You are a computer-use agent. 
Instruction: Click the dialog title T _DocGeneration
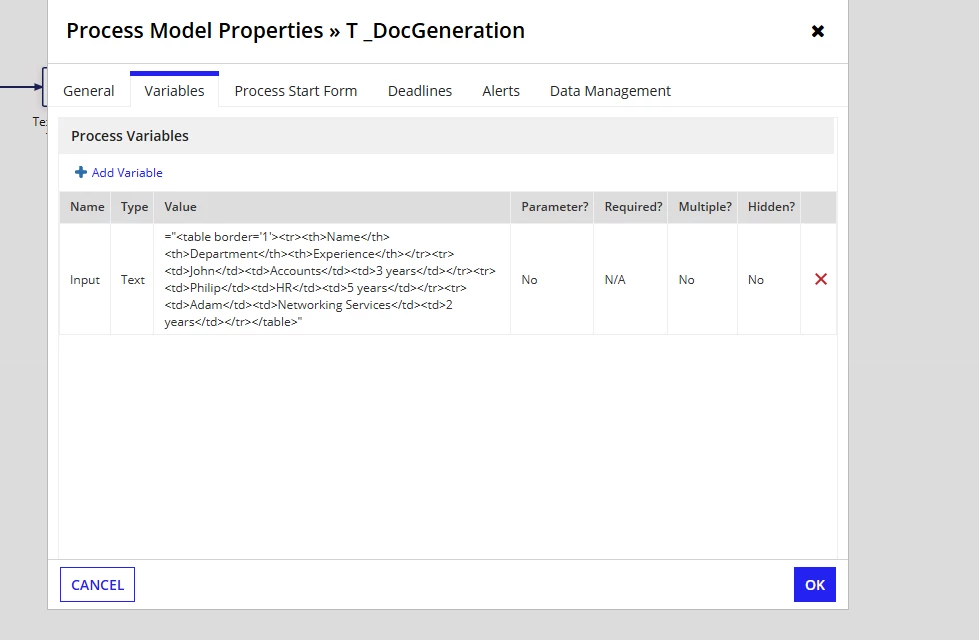point(435,31)
